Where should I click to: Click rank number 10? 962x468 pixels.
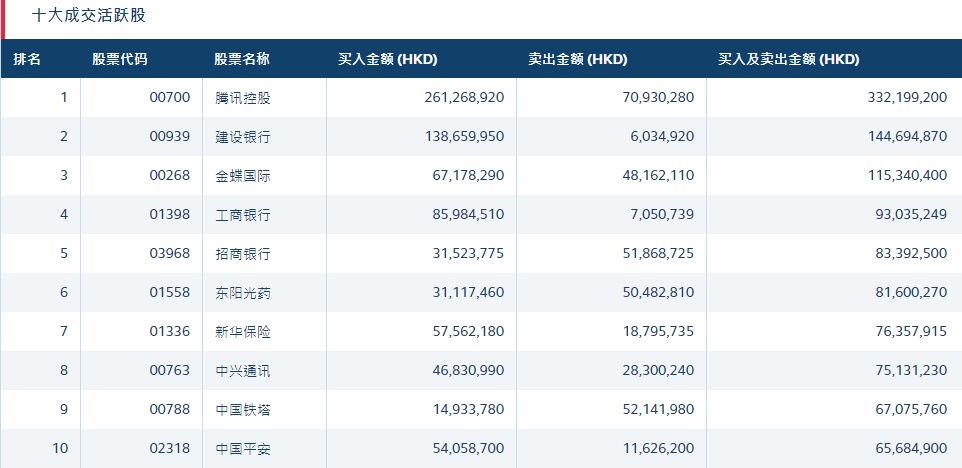pyautogui.click(x=60, y=448)
